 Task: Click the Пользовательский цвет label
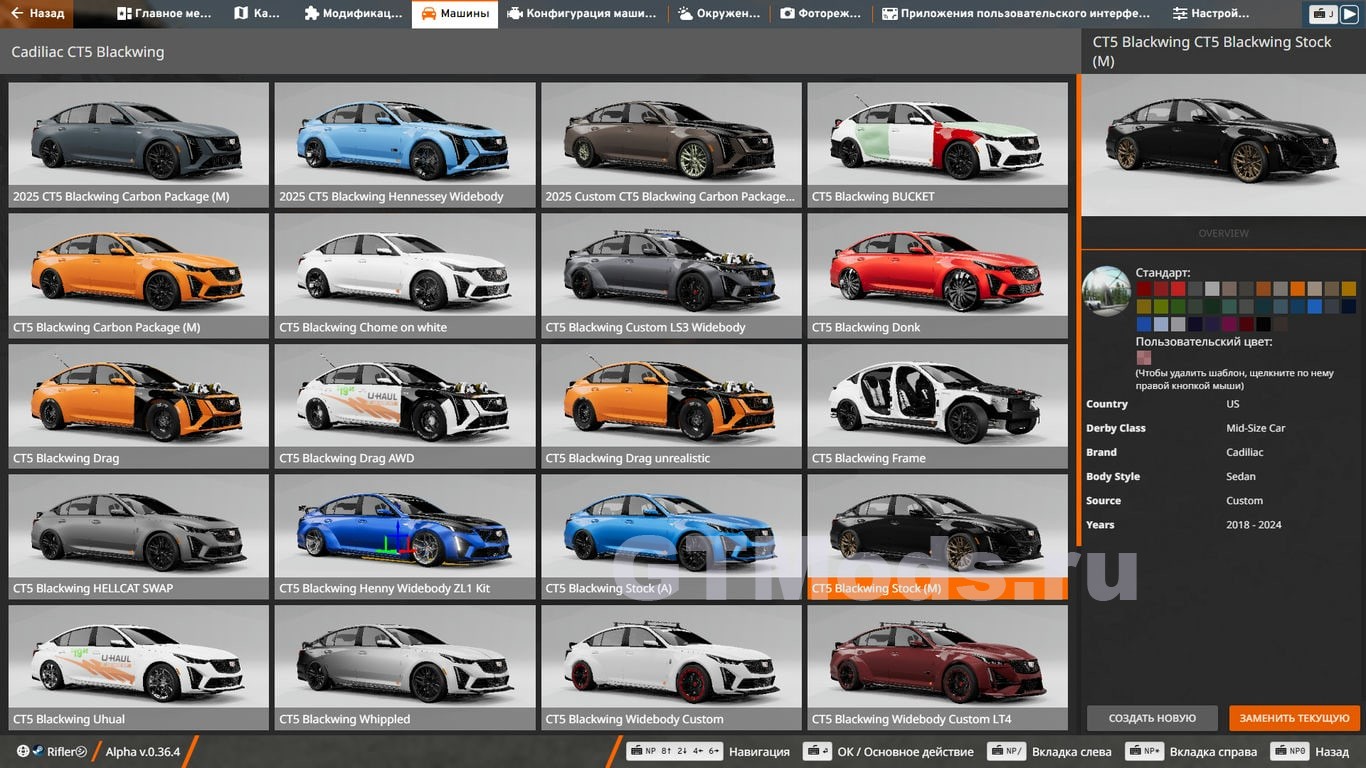[x=1204, y=341]
